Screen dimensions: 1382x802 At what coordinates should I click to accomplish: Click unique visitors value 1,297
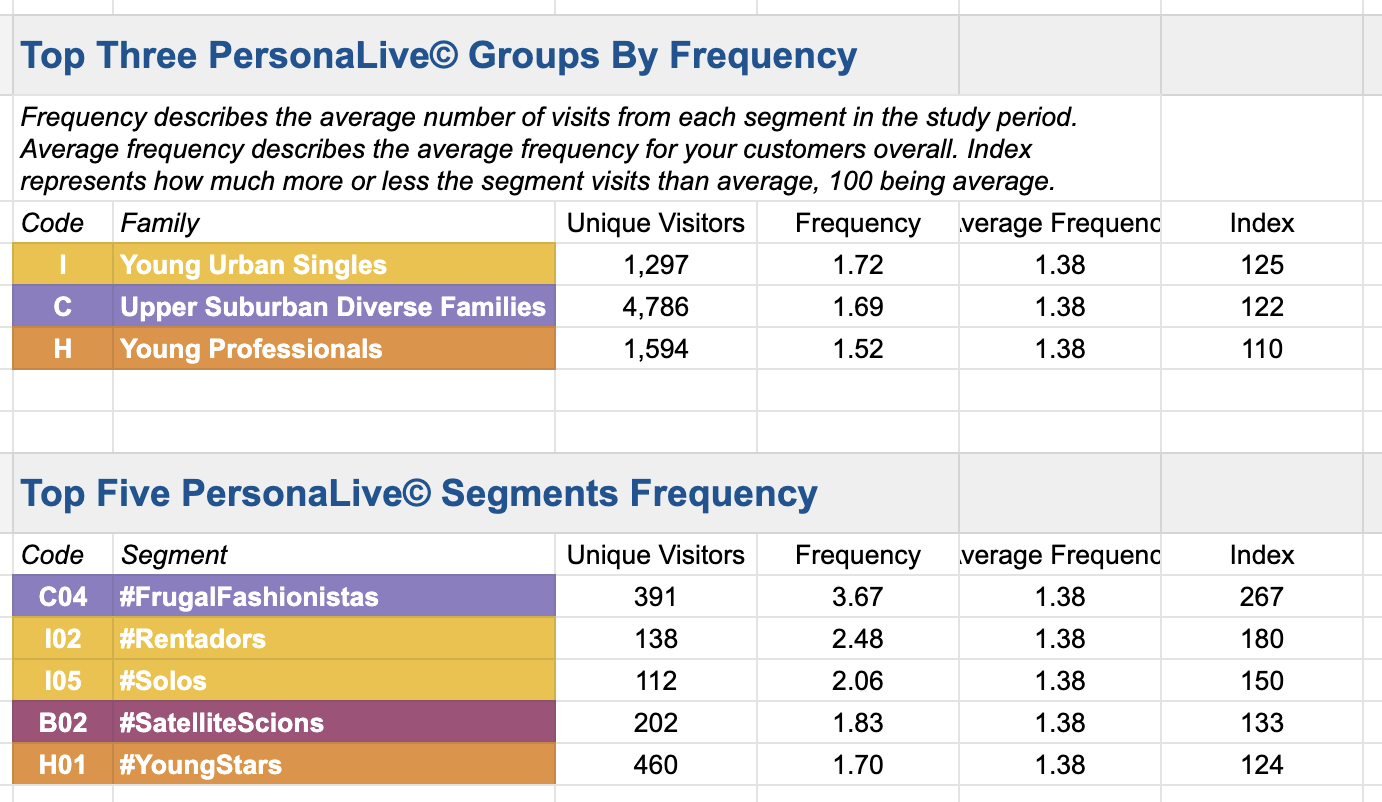pos(656,265)
